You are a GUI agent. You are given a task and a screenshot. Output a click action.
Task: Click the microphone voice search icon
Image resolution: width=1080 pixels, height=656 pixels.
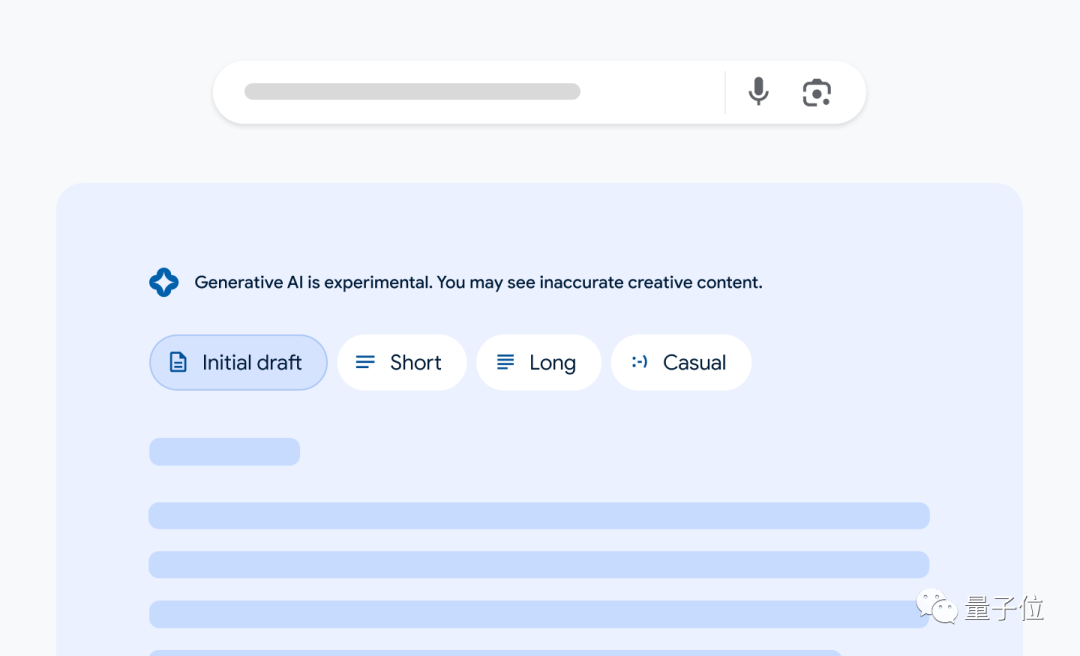tap(759, 92)
